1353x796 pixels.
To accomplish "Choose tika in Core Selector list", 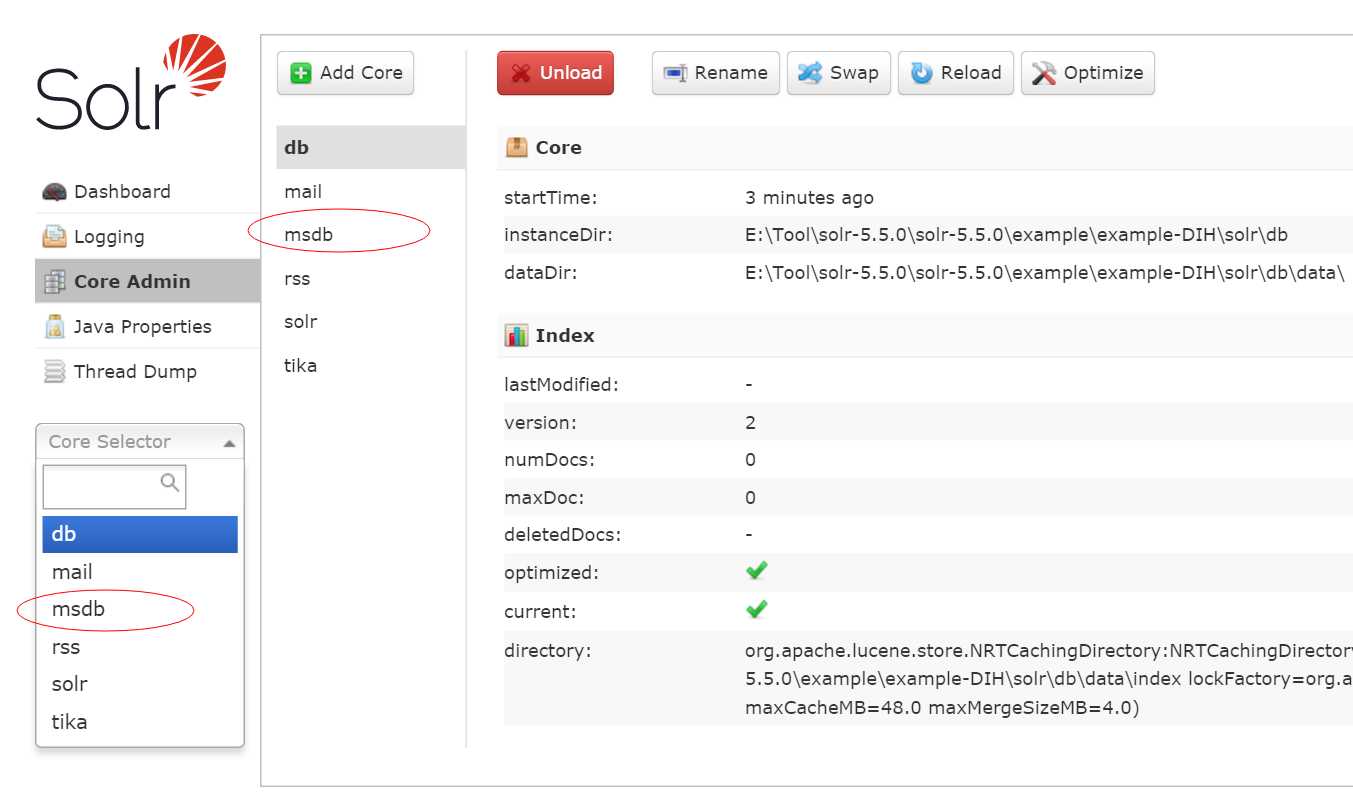I will click(140, 722).
